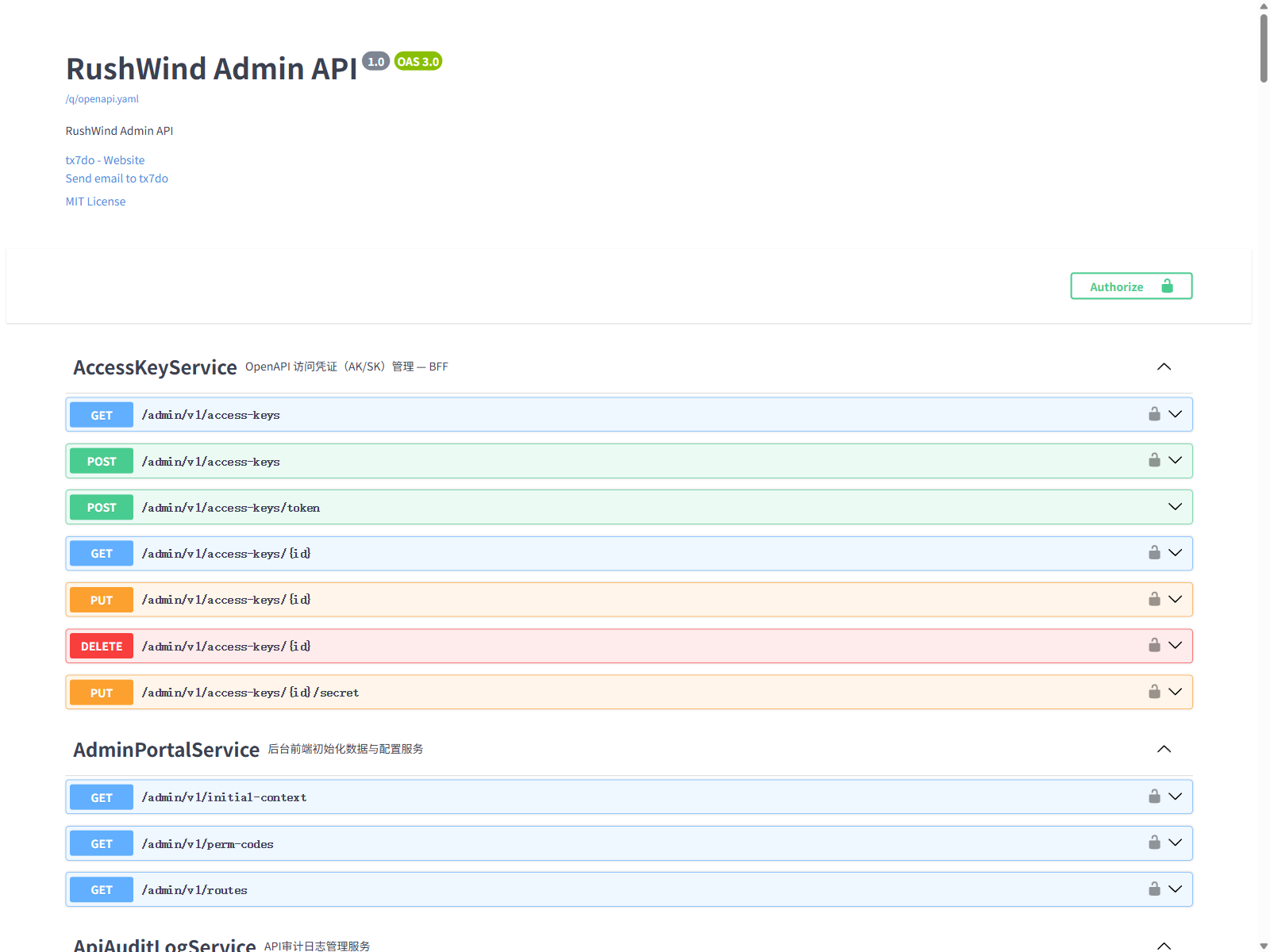Viewport: 1270px width, 952px height.
Task: Click the POST badge for access-keys/token
Action: pyautogui.click(x=102, y=507)
